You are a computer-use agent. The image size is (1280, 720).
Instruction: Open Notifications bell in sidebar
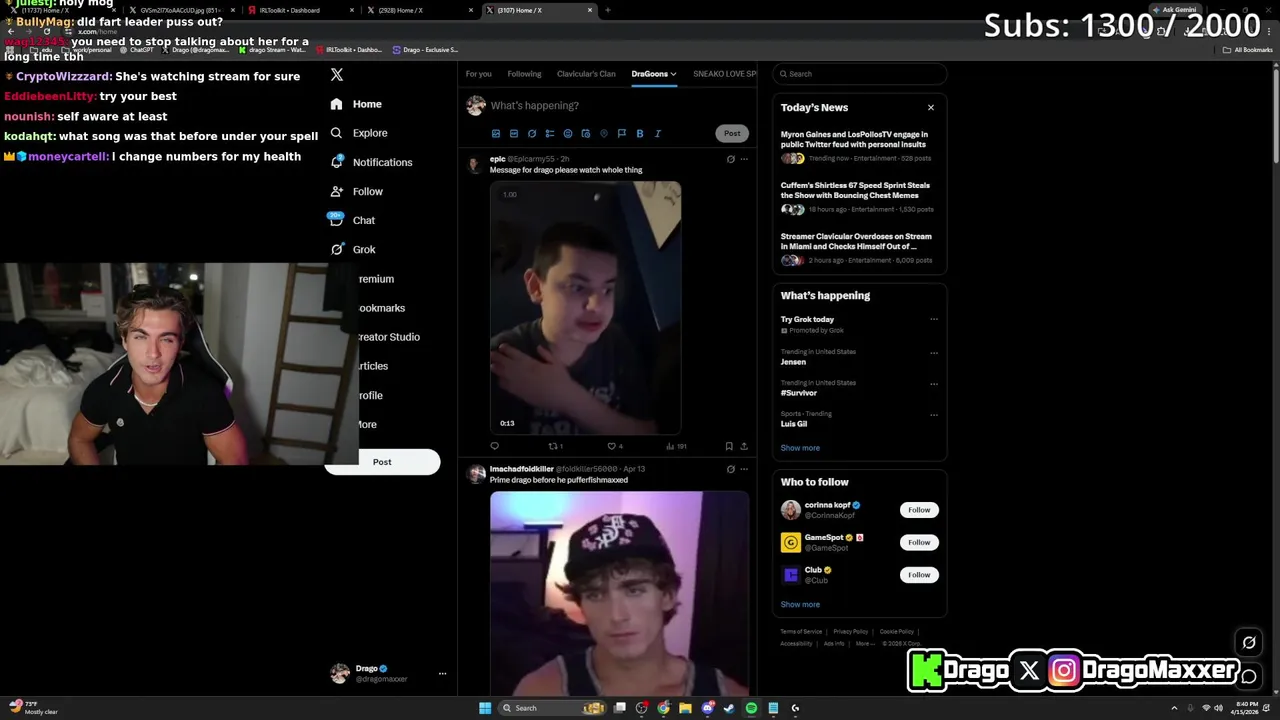[x=336, y=162]
